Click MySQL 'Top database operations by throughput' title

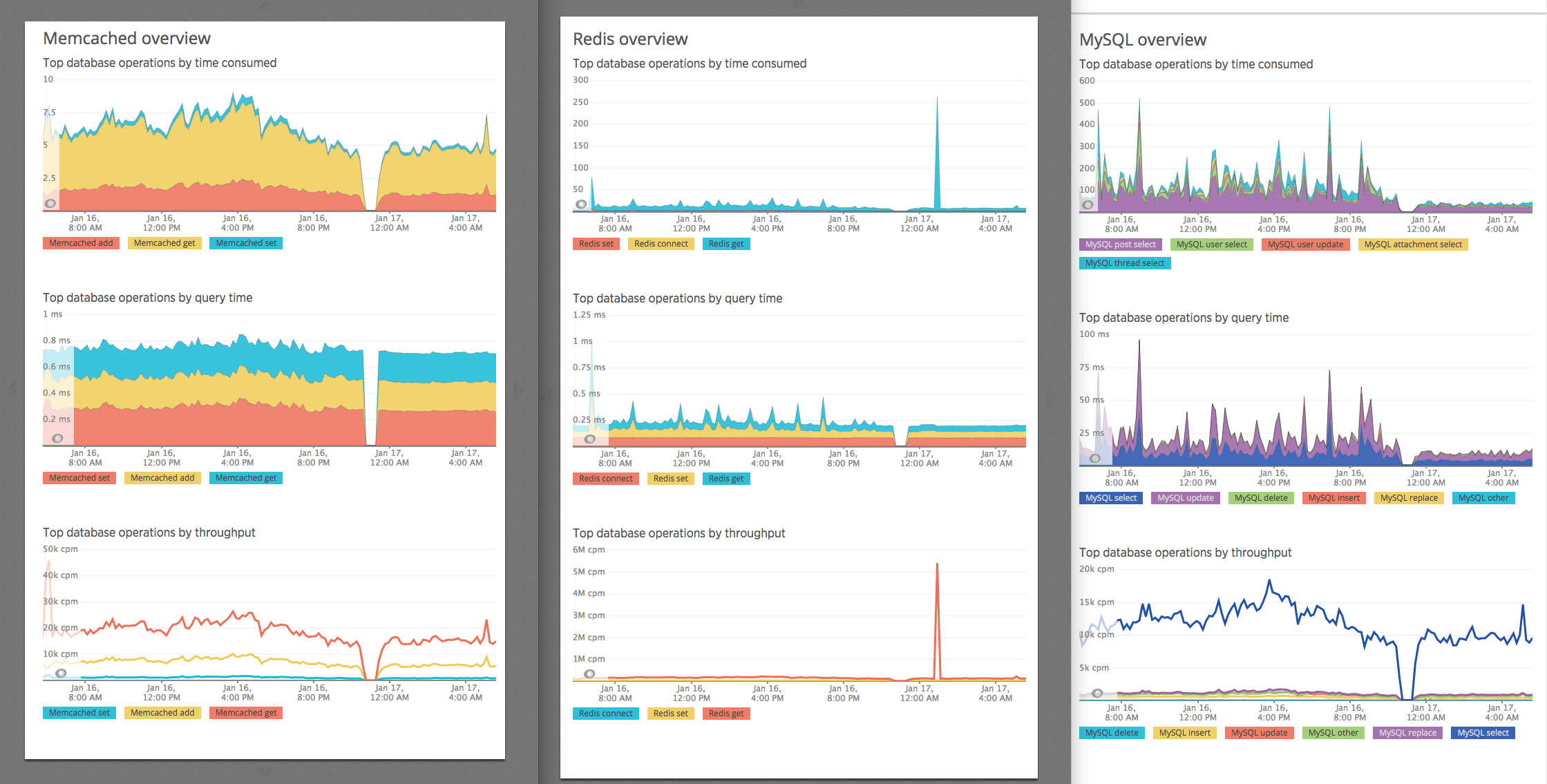(1186, 553)
